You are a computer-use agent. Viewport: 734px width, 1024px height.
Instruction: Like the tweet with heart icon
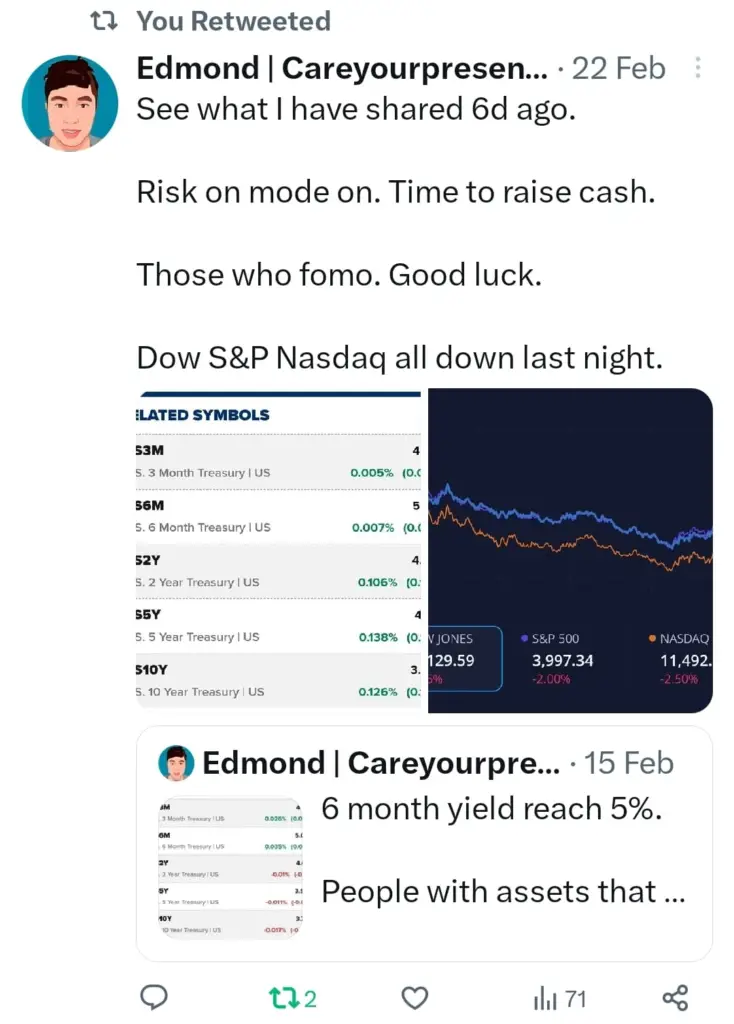(414, 998)
